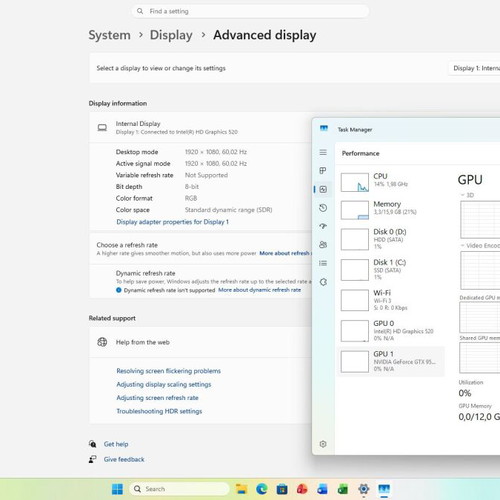Open Excel from taskbar

[x=343, y=489]
